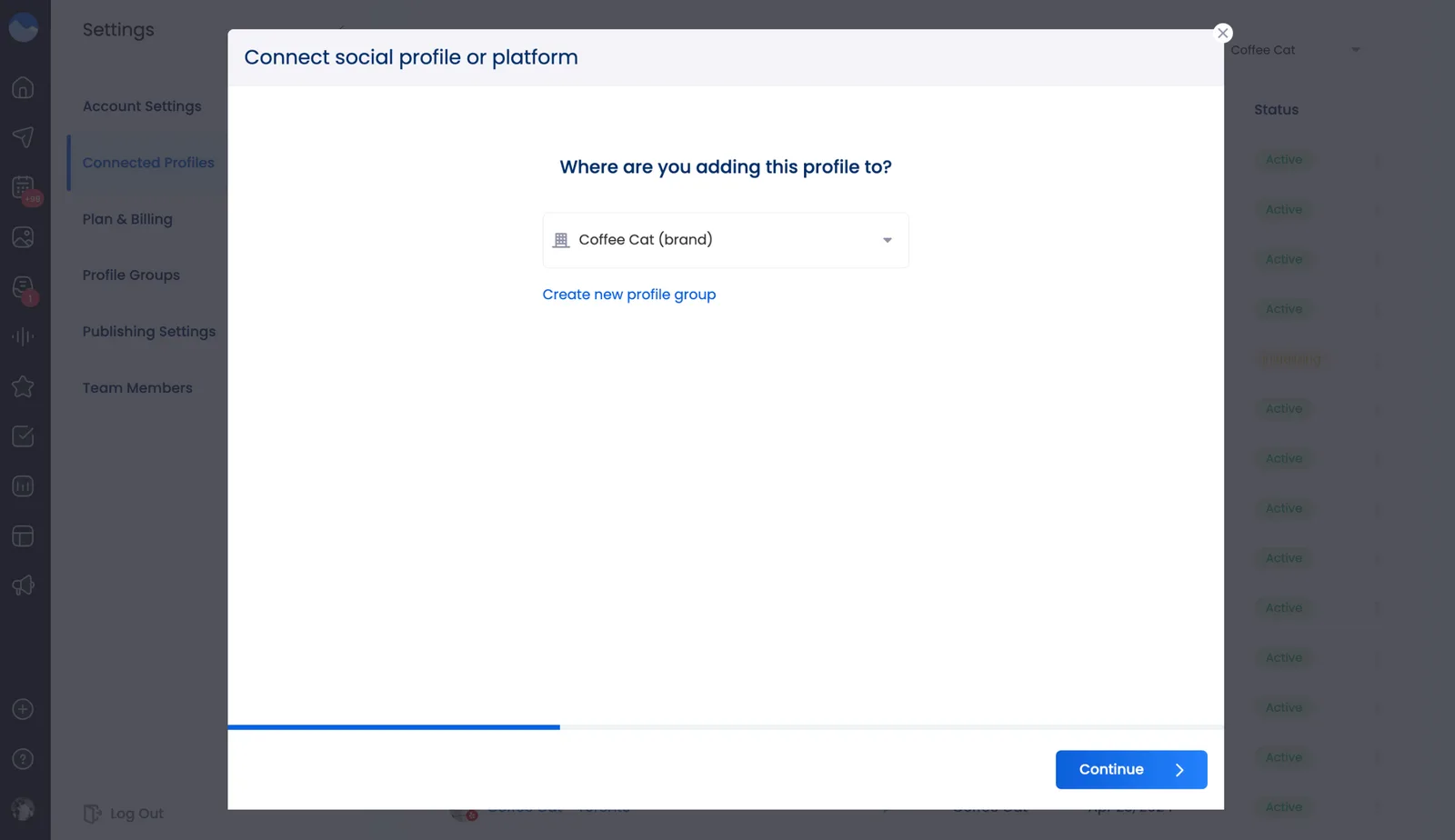
Task: Open the calendar icon in the sidebar
Action: point(23,187)
